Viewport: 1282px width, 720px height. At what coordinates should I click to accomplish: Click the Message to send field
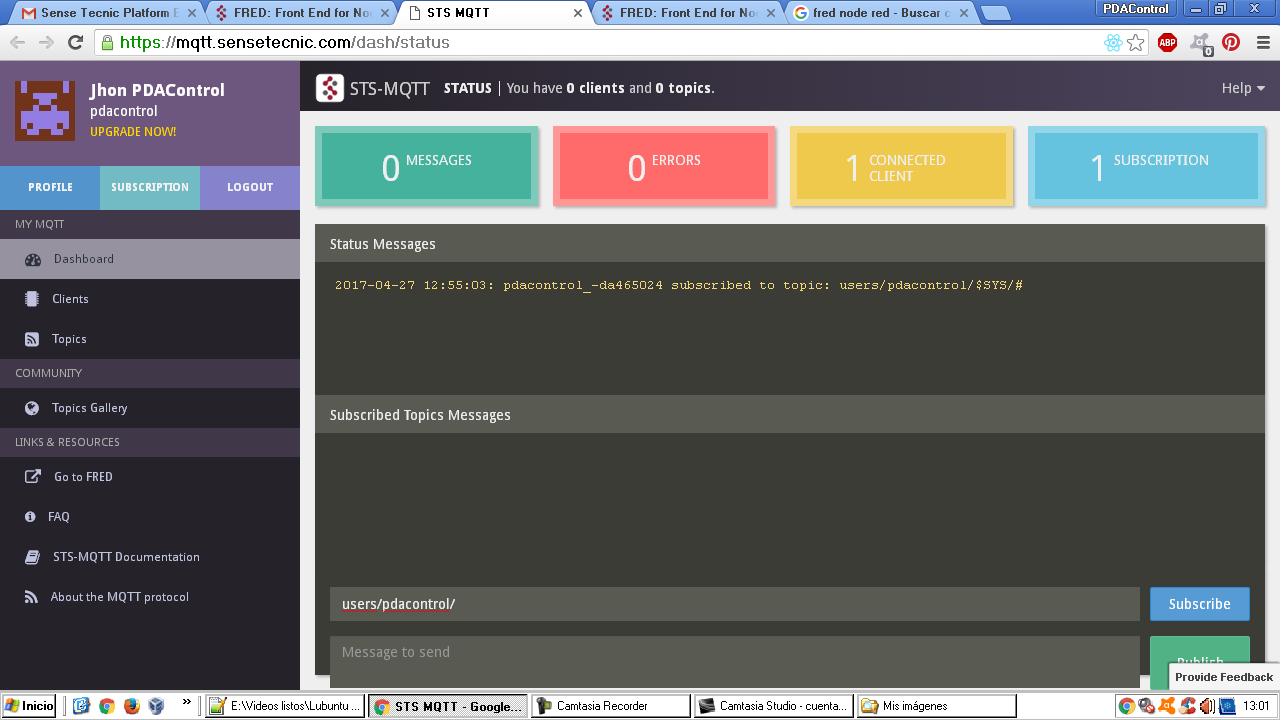click(x=735, y=661)
